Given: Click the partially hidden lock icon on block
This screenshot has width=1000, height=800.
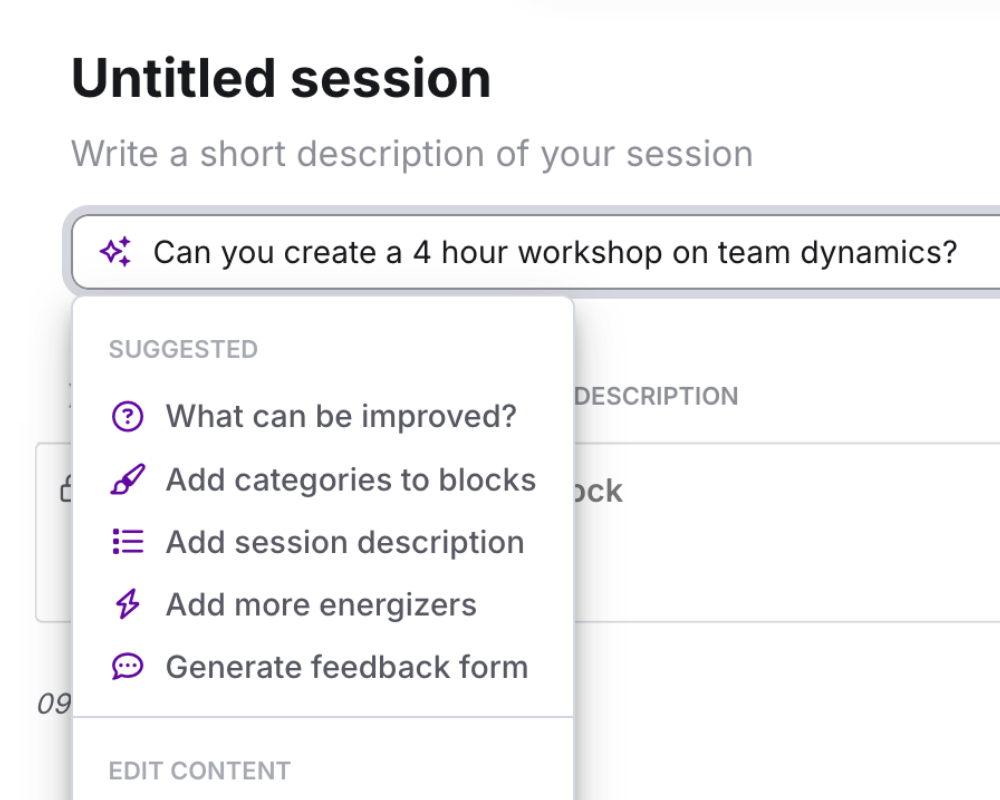Looking at the screenshot, I should [65, 490].
